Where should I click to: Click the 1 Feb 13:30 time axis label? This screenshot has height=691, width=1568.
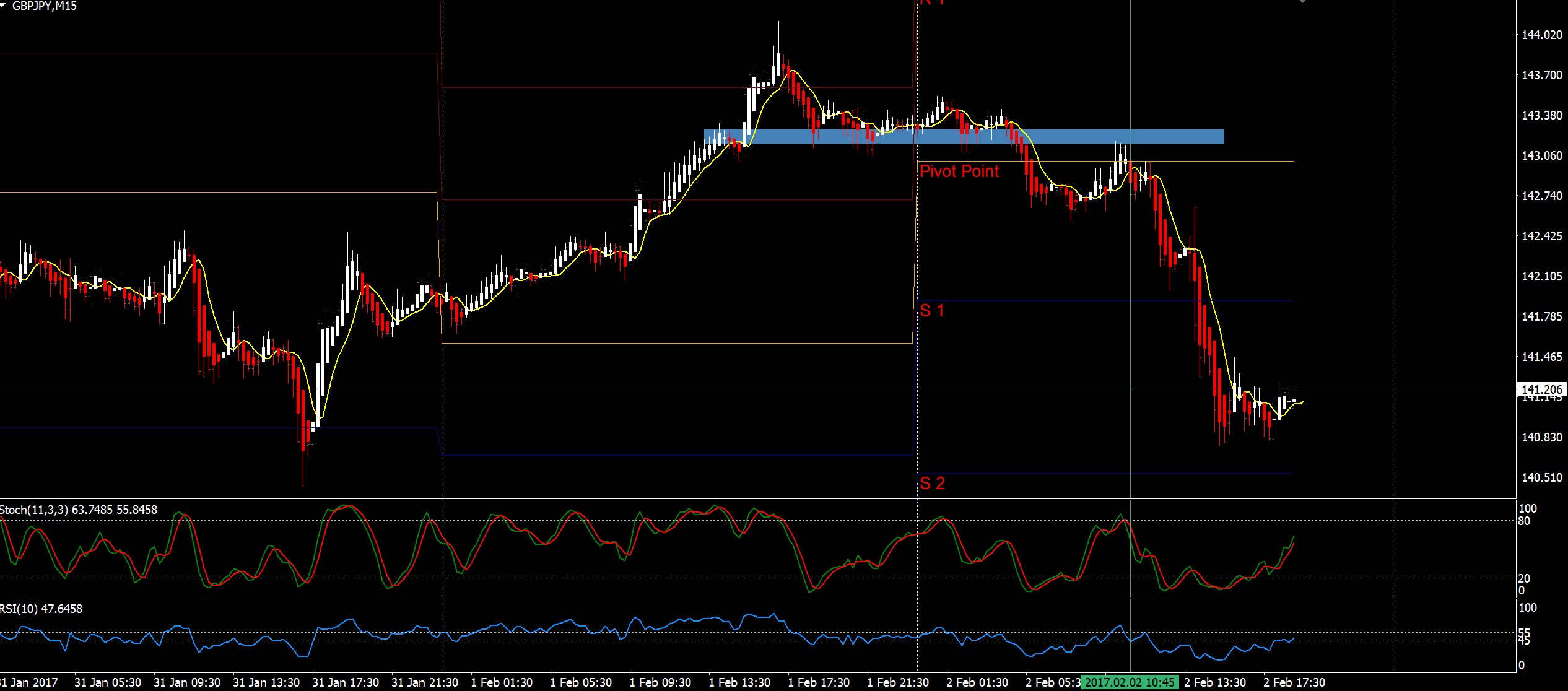(x=739, y=682)
